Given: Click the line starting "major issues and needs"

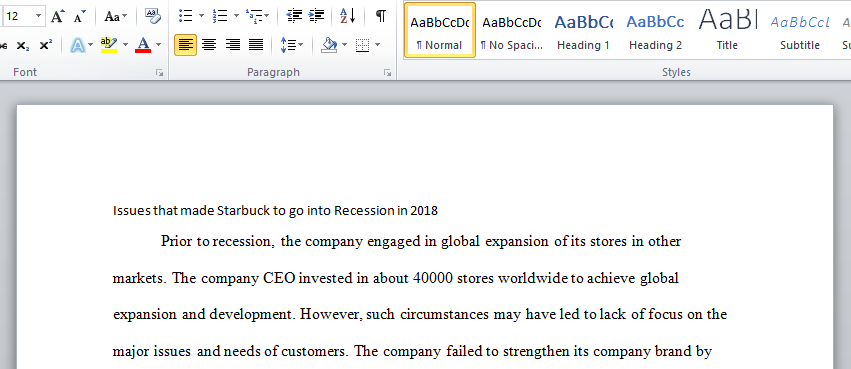Looking at the screenshot, I should (412, 352).
